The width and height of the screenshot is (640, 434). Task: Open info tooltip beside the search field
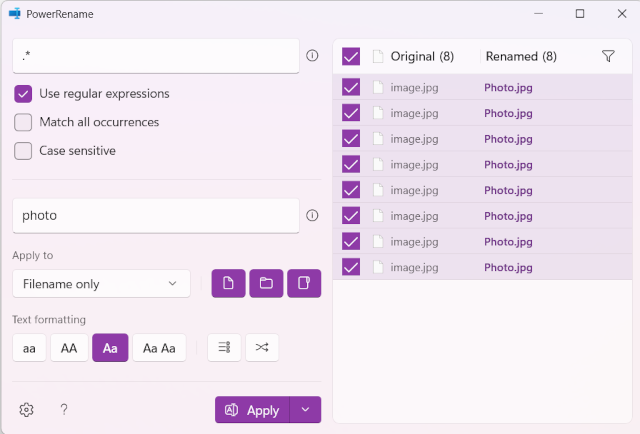[x=312, y=56]
